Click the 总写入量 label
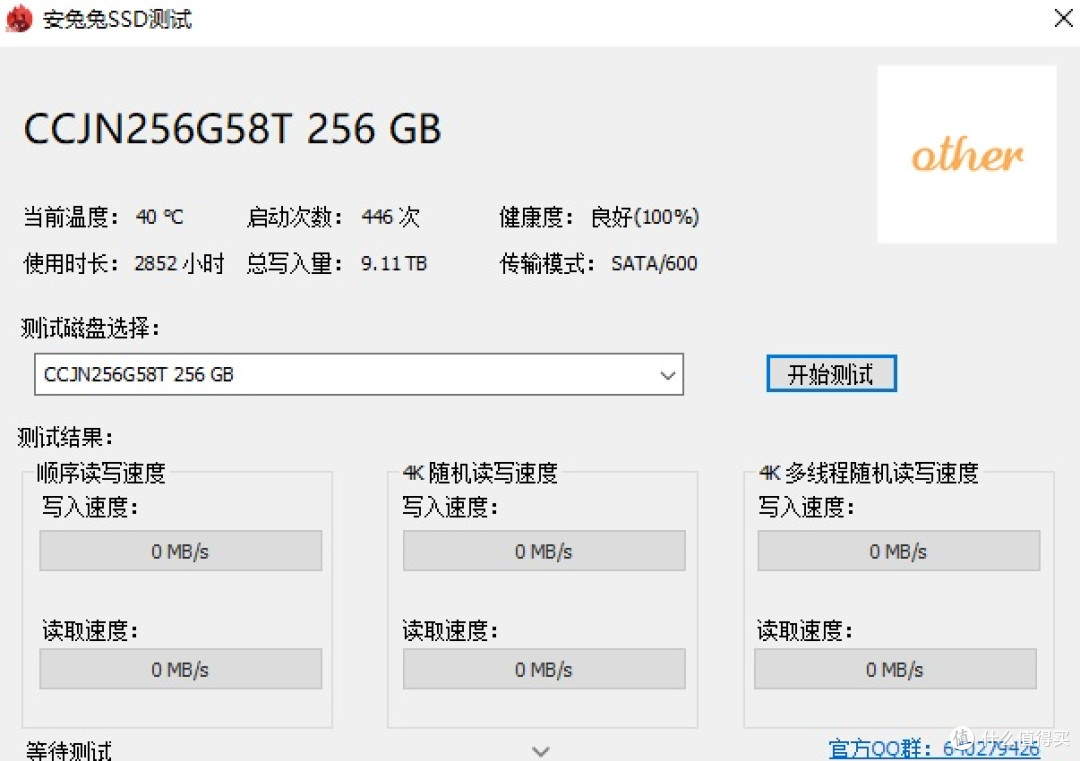Screen dimensions: 1080x761 [x=294, y=264]
